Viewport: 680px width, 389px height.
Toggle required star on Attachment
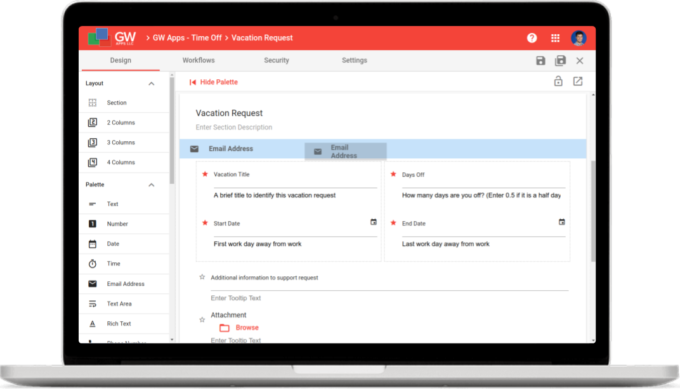coord(202,320)
